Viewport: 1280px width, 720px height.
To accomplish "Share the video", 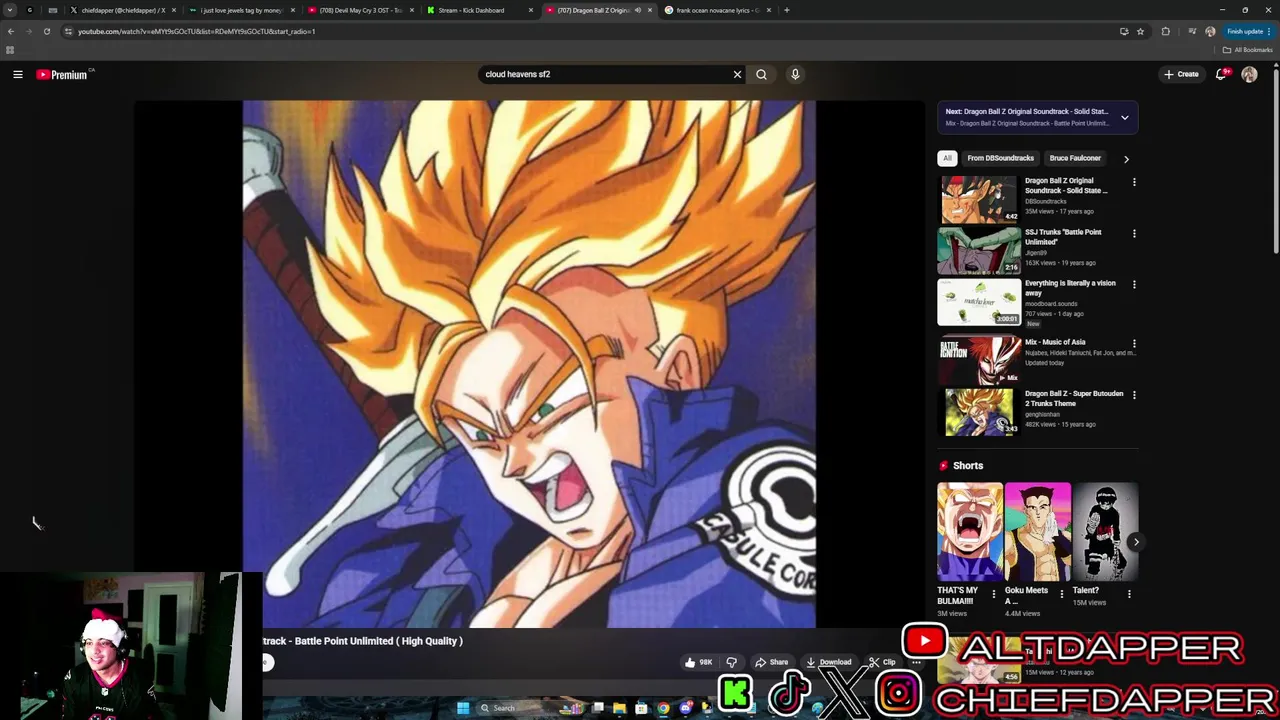I will 772,662.
